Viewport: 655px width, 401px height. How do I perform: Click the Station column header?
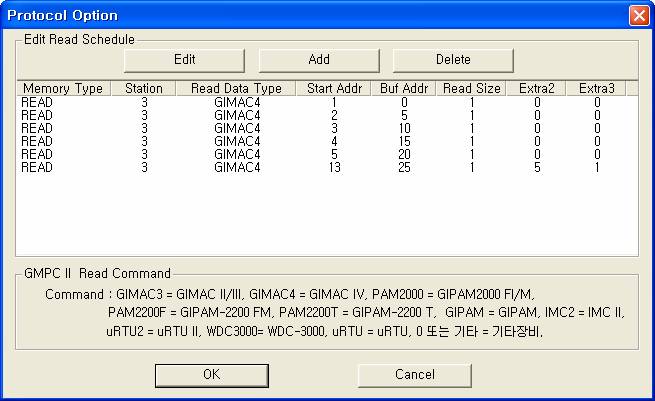144,89
